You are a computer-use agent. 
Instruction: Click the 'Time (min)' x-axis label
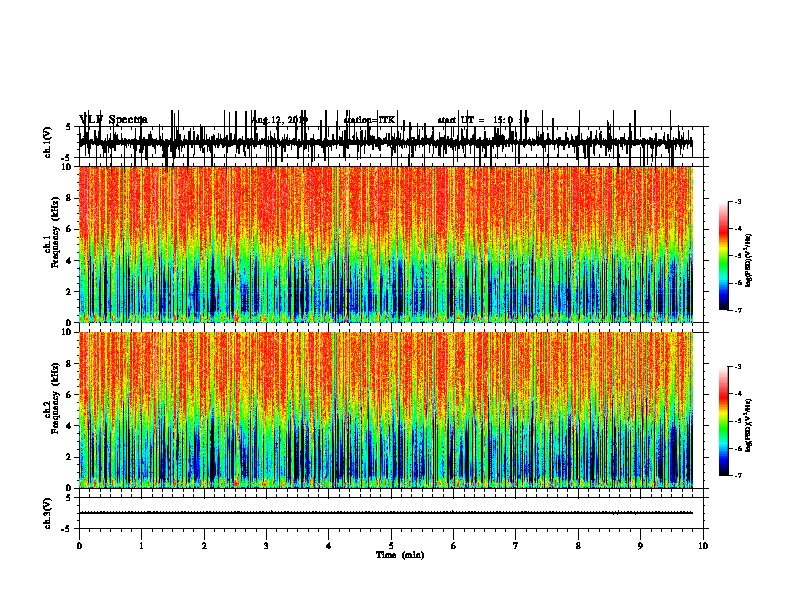tap(400, 555)
